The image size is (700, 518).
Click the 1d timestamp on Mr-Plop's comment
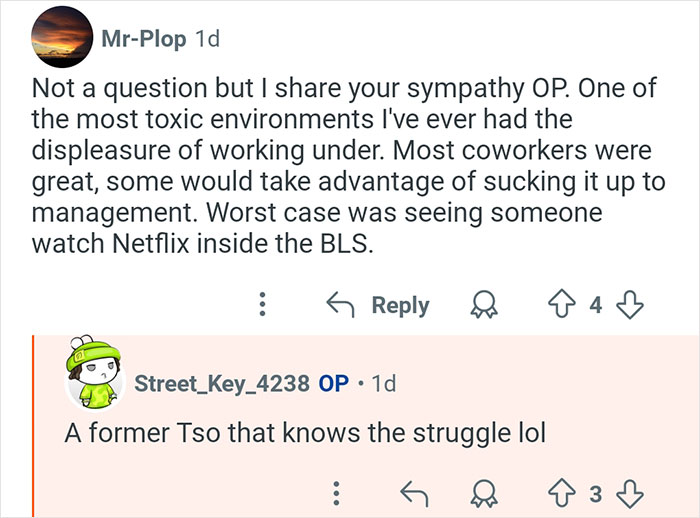[205, 38]
